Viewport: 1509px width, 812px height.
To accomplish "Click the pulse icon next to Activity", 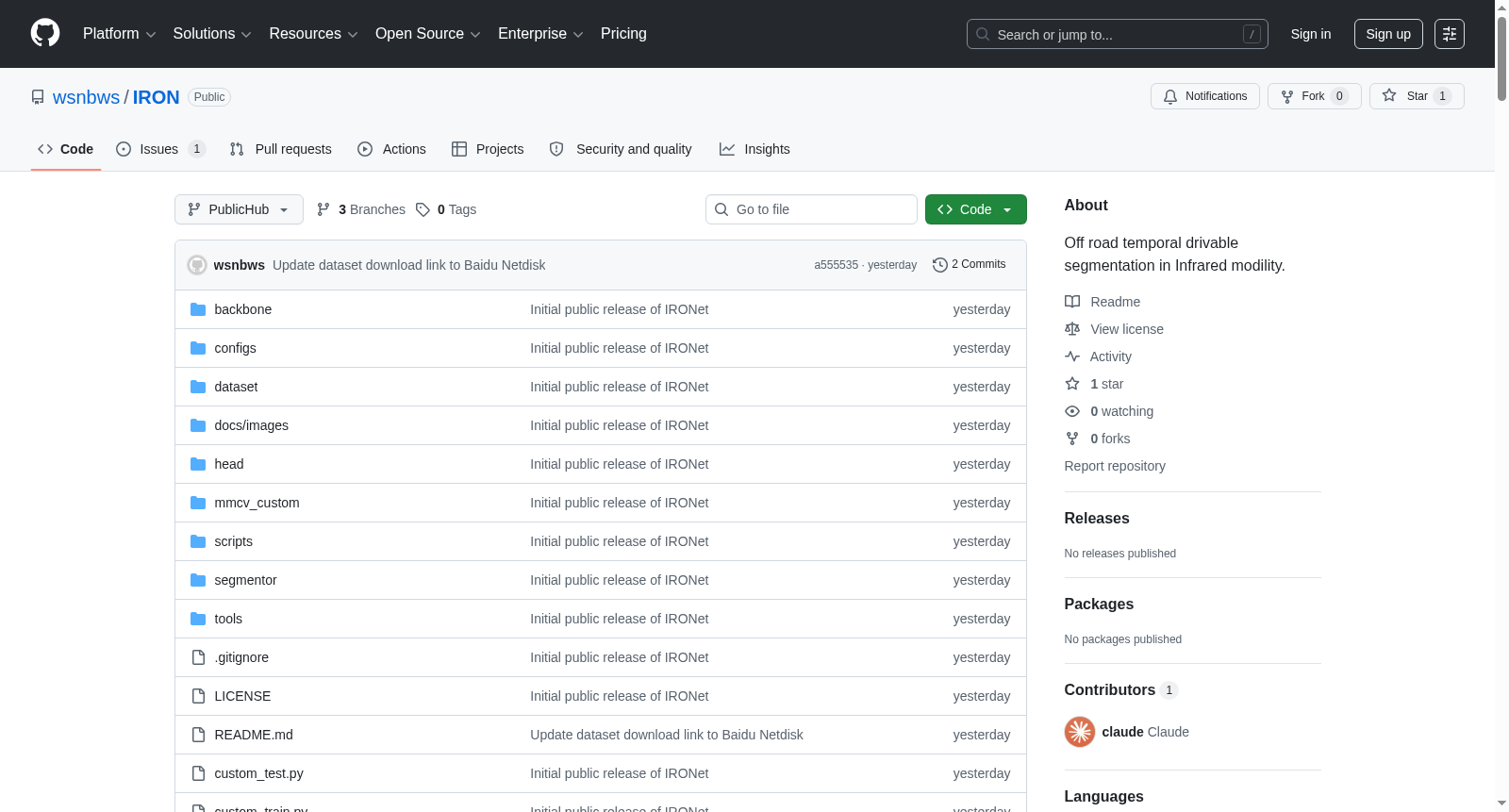I will click(1072, 356).
